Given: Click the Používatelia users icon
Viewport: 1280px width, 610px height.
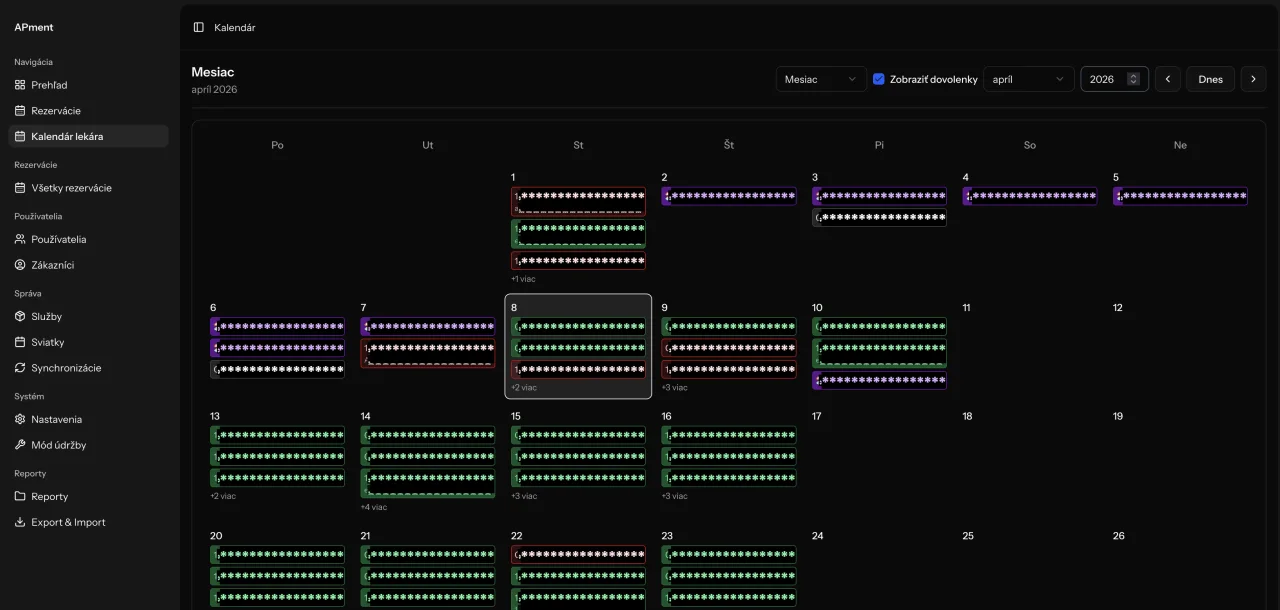Looking at the screenshot, I should [20, 239].
